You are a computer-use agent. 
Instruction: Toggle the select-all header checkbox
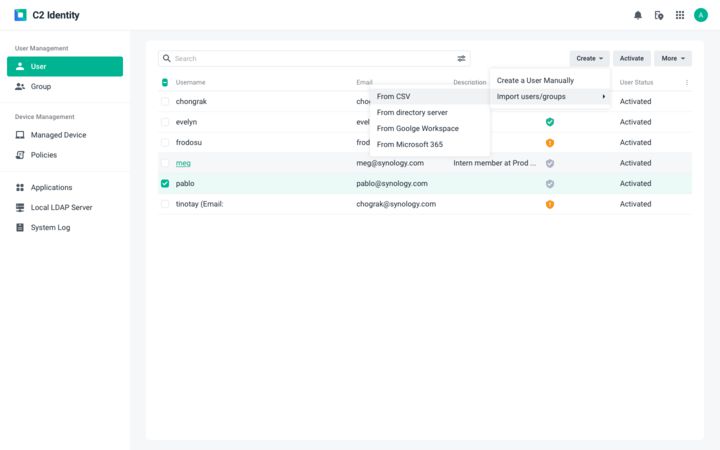point(165,83)
